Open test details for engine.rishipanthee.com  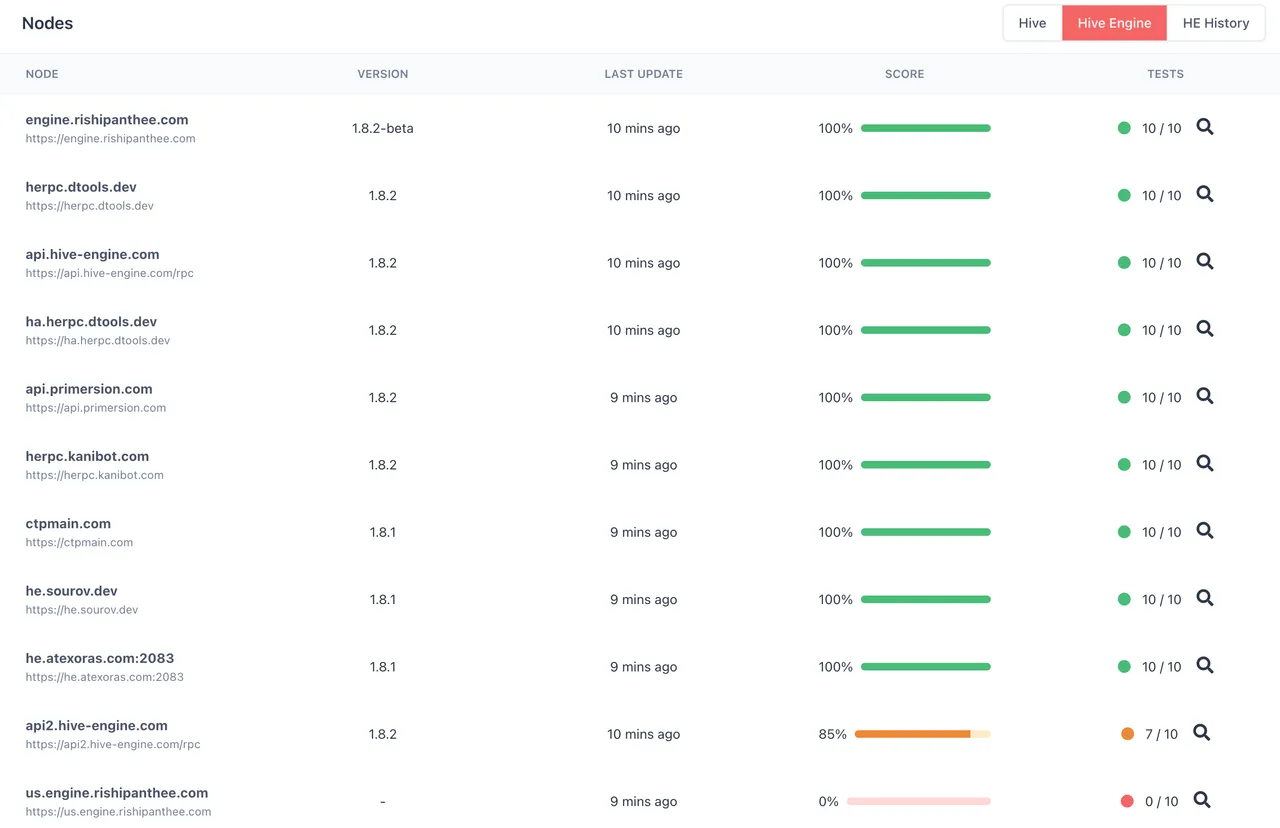pyautogui.click(x=1205, y=127)
